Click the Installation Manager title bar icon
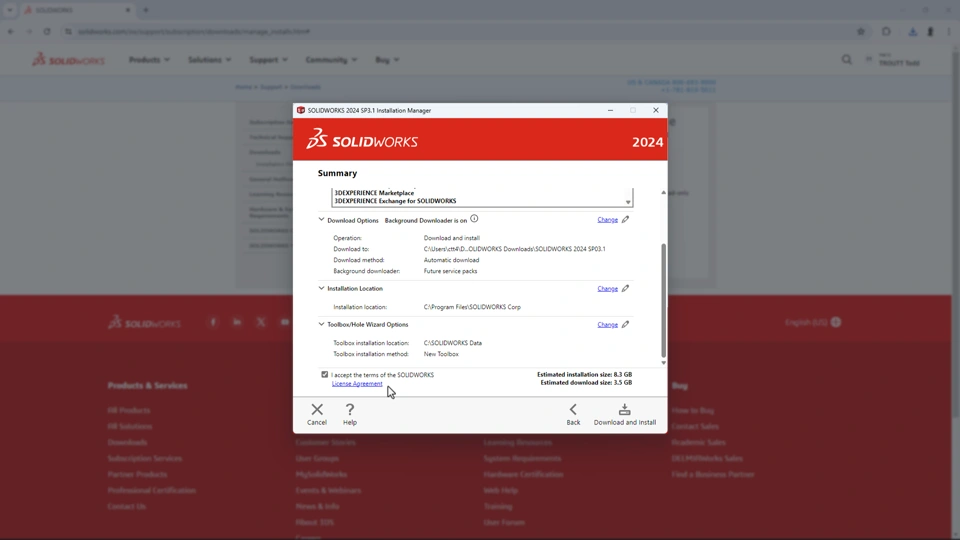Screen dimensions: 960x540 click(301, 110)
